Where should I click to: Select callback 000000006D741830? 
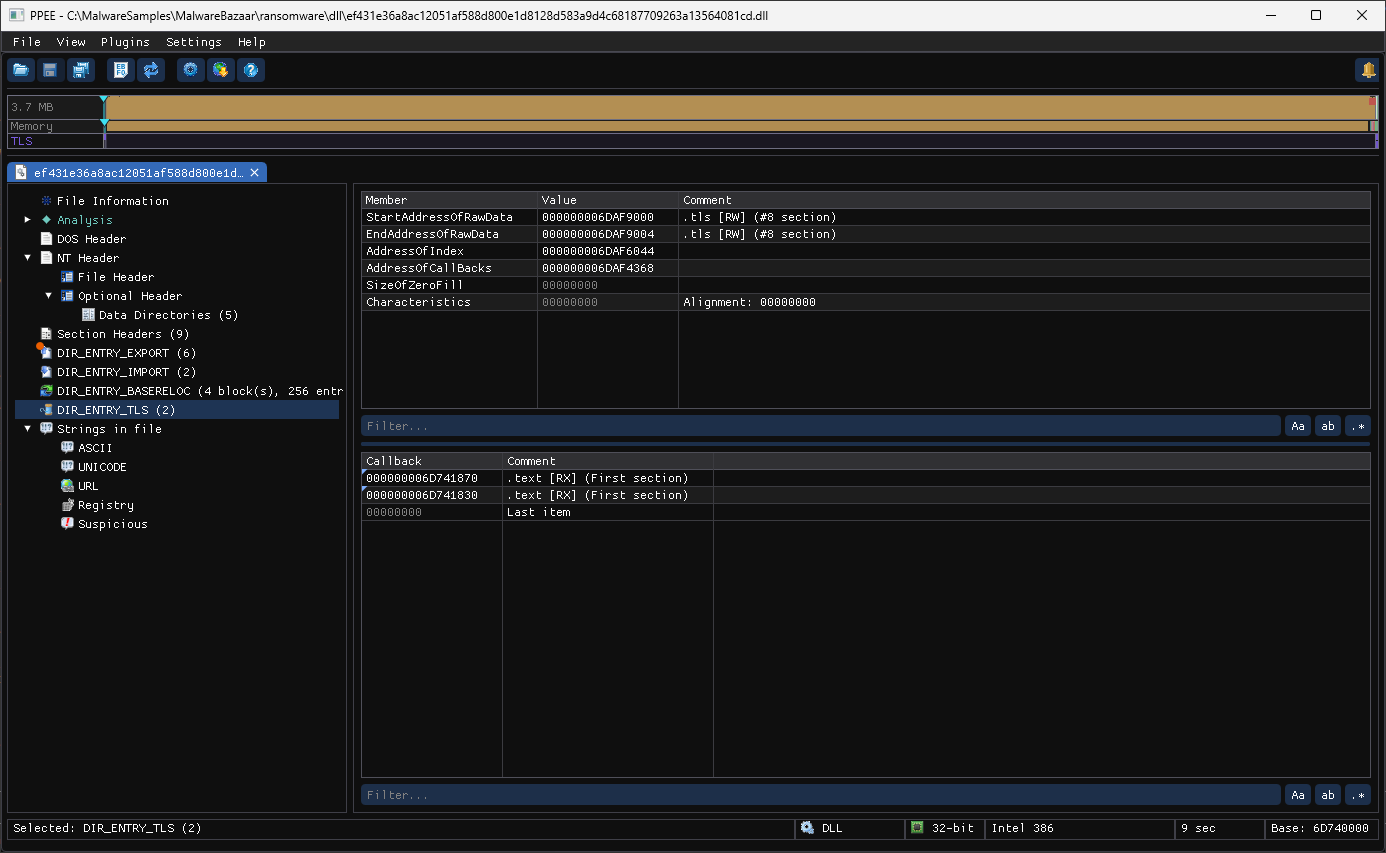422,495
